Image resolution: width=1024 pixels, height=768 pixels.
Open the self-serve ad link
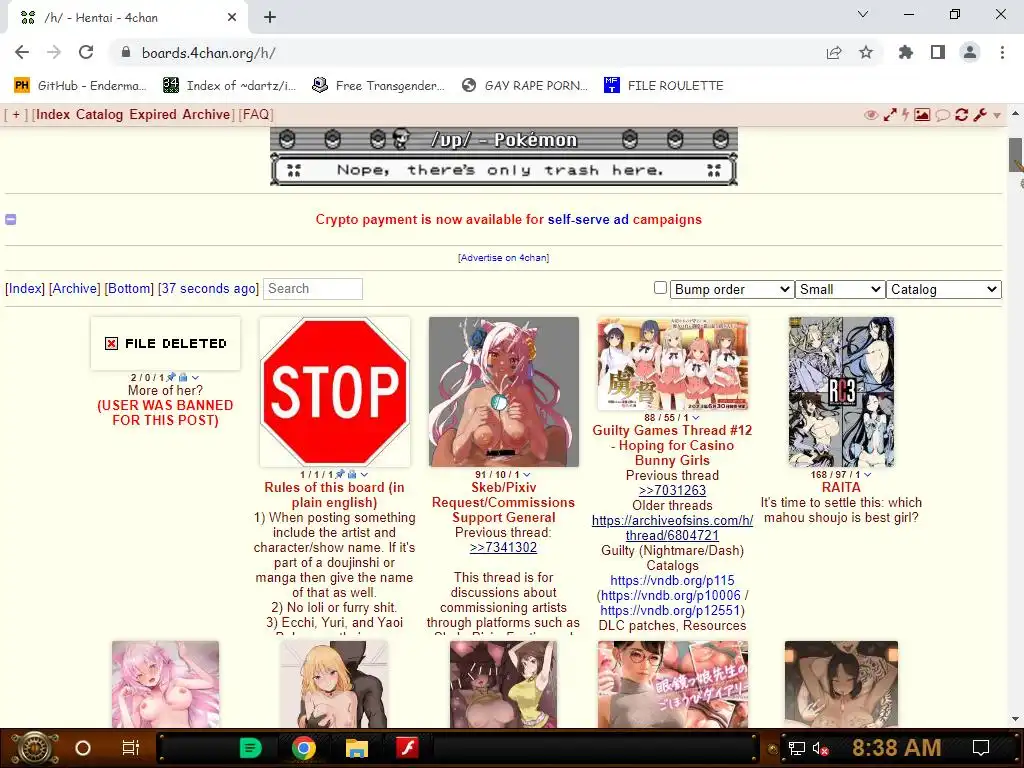point(588,219)
